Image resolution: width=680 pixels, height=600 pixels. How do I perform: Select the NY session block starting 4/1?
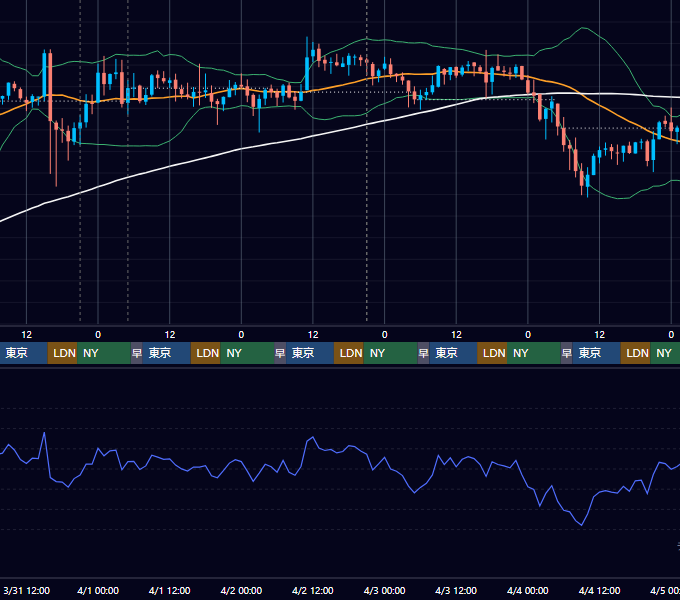click(x=247, y=353)
